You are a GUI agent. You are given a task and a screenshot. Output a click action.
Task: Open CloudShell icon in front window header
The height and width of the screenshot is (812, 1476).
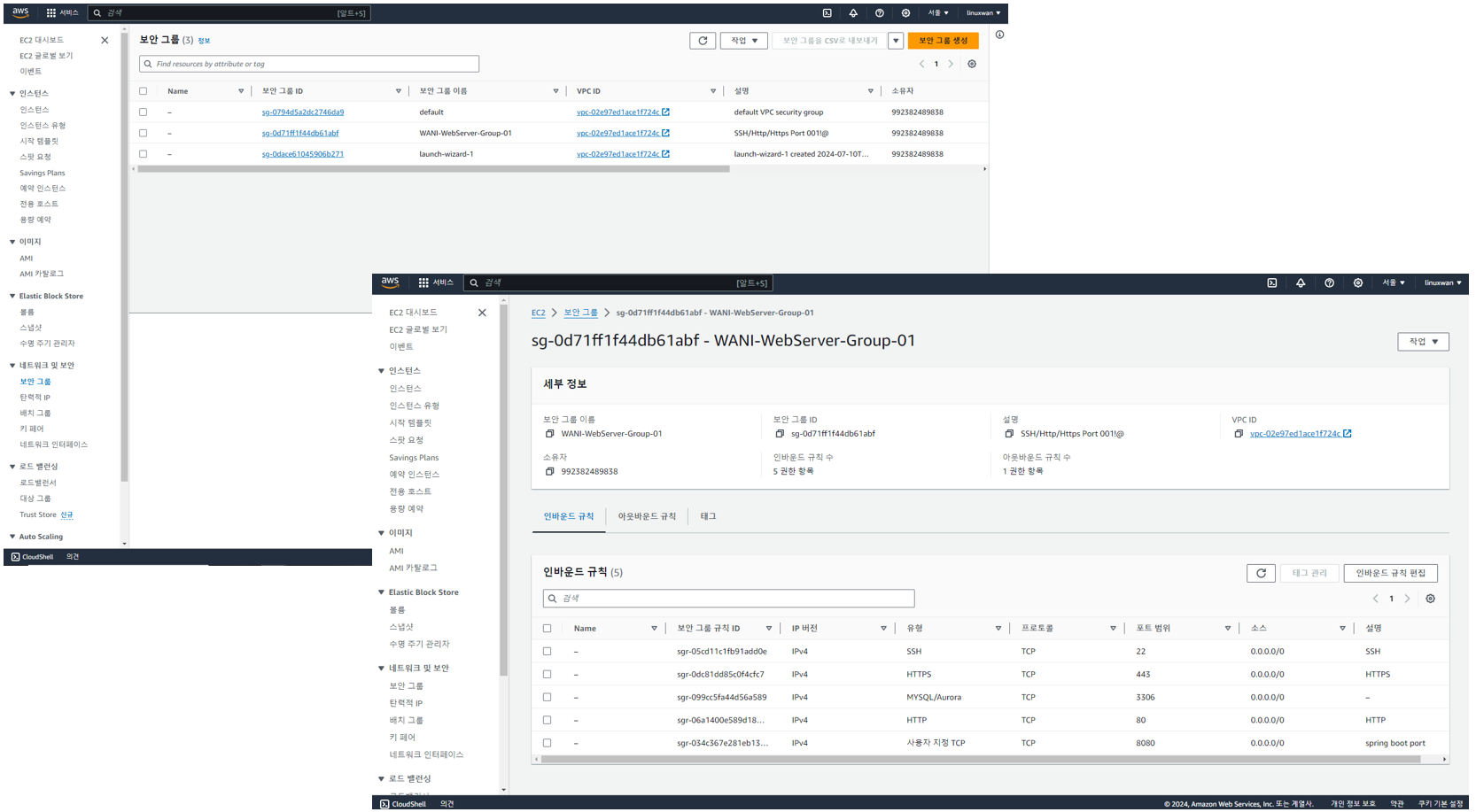tap(1271, 282)
